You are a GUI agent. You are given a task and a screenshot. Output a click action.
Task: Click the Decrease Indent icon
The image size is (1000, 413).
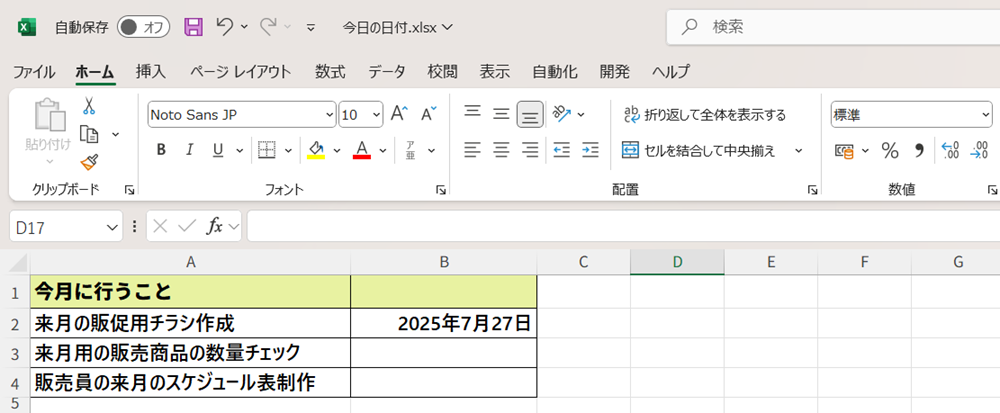pyautogui.click(x=562, y=150)
